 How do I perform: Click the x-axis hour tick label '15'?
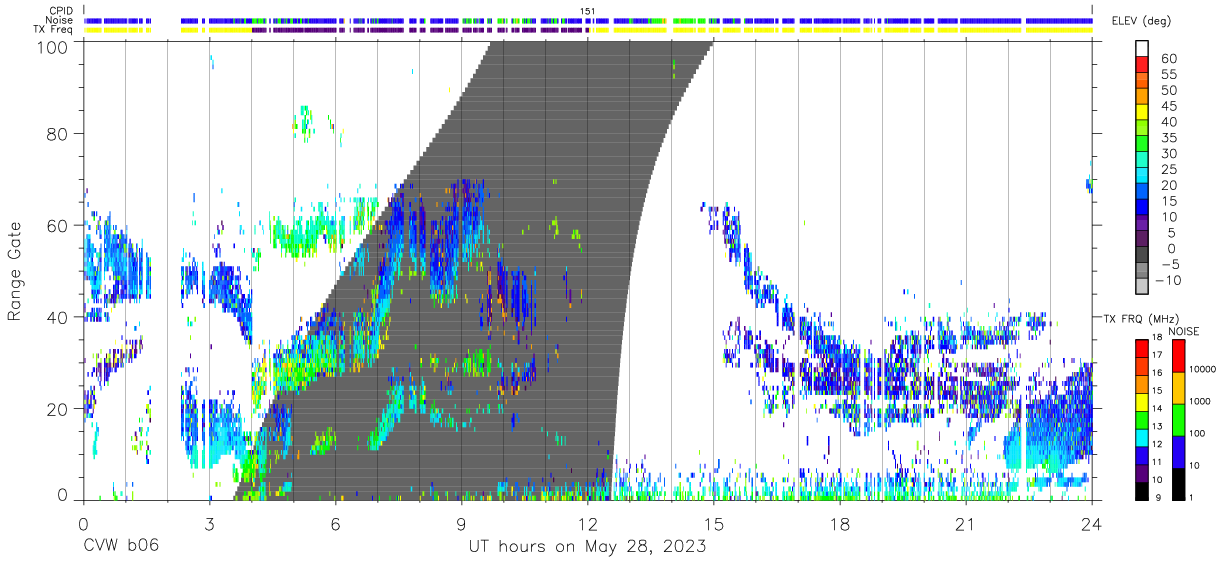pos(714,524)
